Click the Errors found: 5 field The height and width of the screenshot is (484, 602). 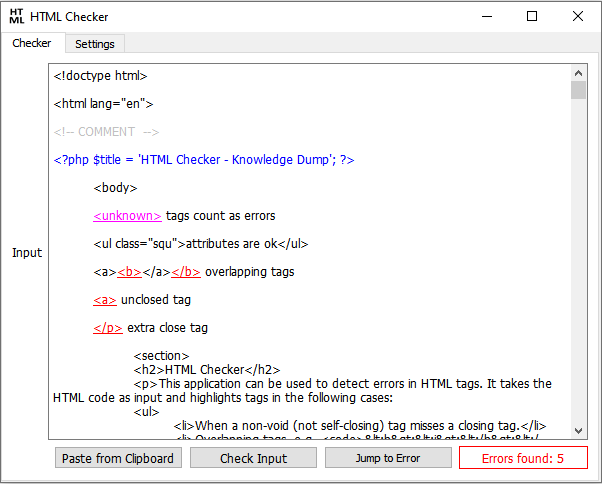pyautogui.click(x=522, y=458)
